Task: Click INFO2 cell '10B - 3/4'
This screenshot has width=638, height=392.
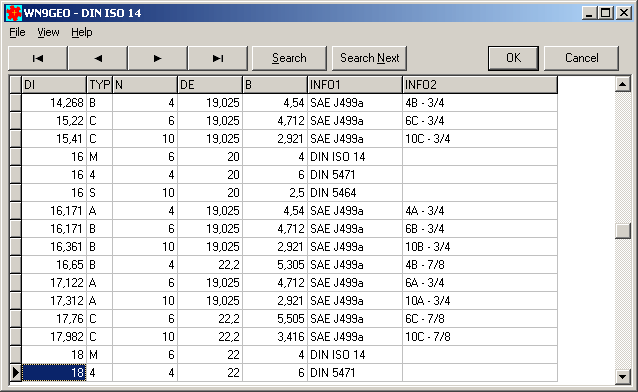Action: click(480, 247)
